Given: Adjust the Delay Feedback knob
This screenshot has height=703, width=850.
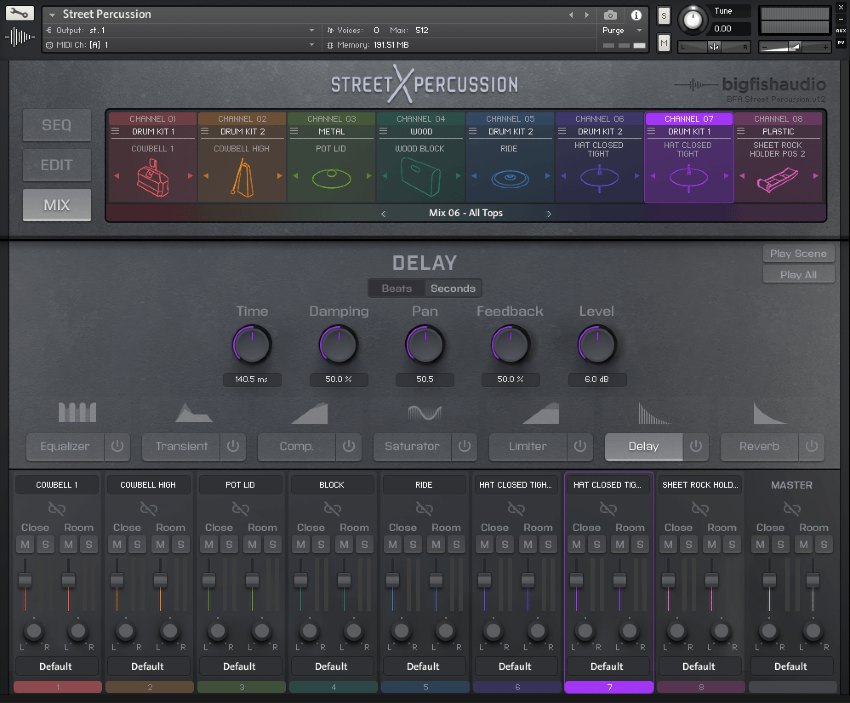Looking at the screenshot, I should 509,345.
